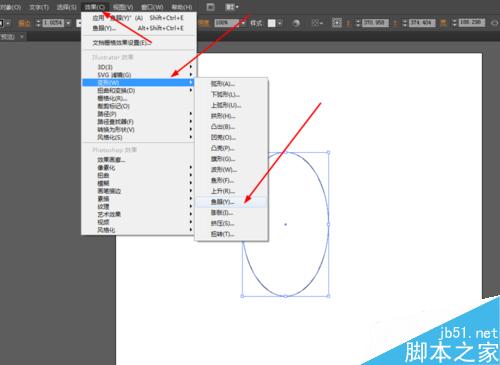500x365 pixels.
Task: Expand the Photoshop 扭曲 submenu
Action: tap(138, 175)
